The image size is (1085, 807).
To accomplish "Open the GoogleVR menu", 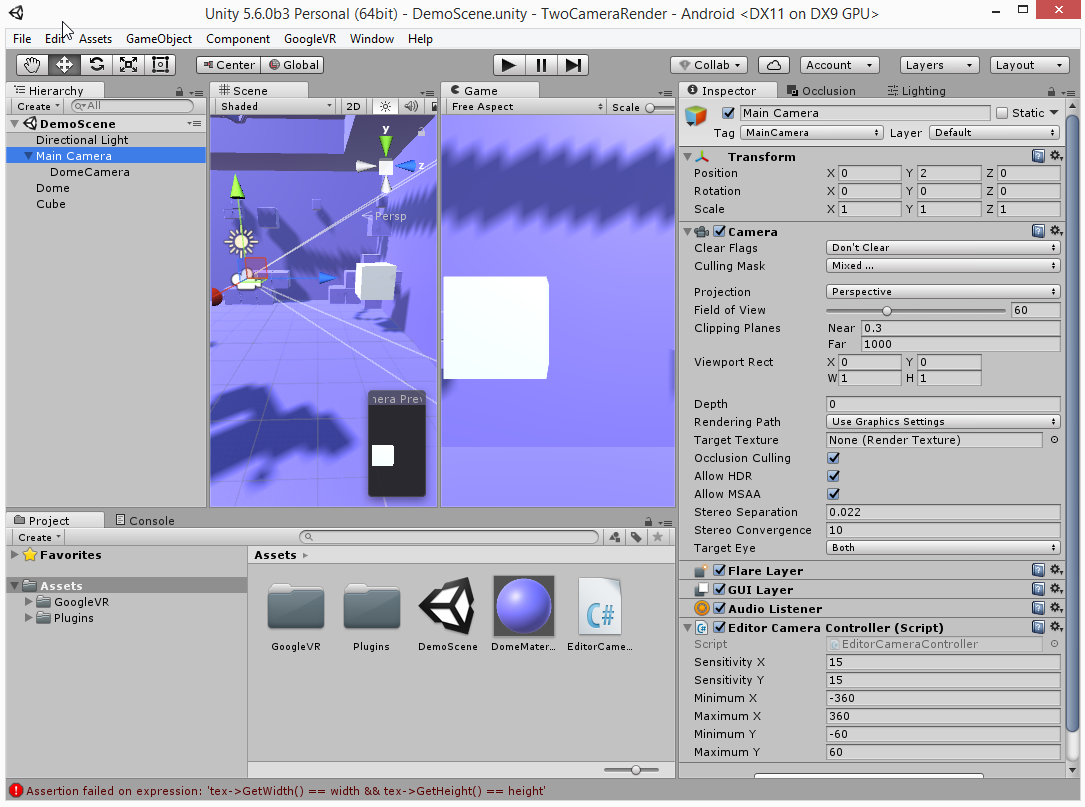I will point(310,39).
